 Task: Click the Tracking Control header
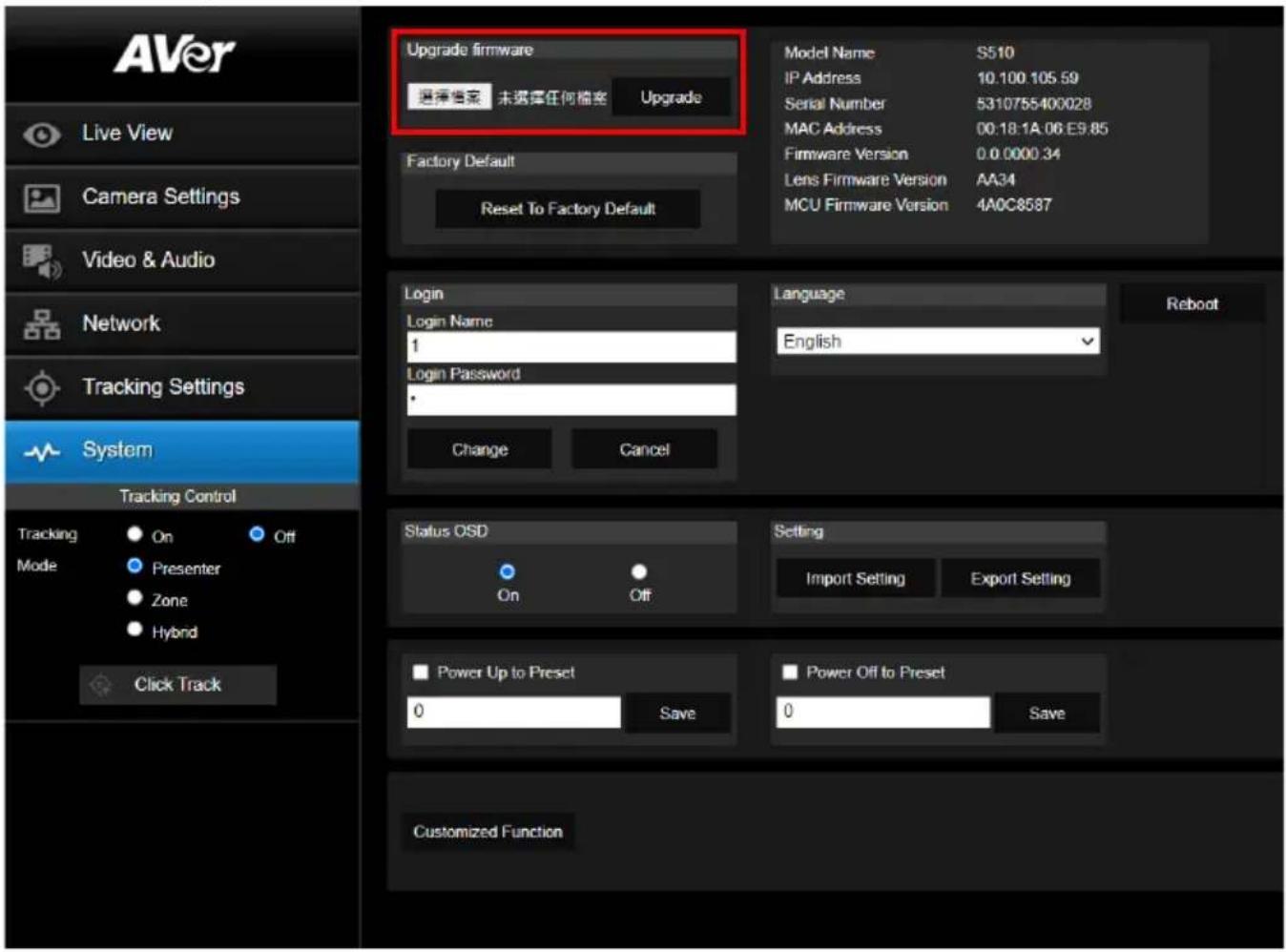tap(182, 496)
